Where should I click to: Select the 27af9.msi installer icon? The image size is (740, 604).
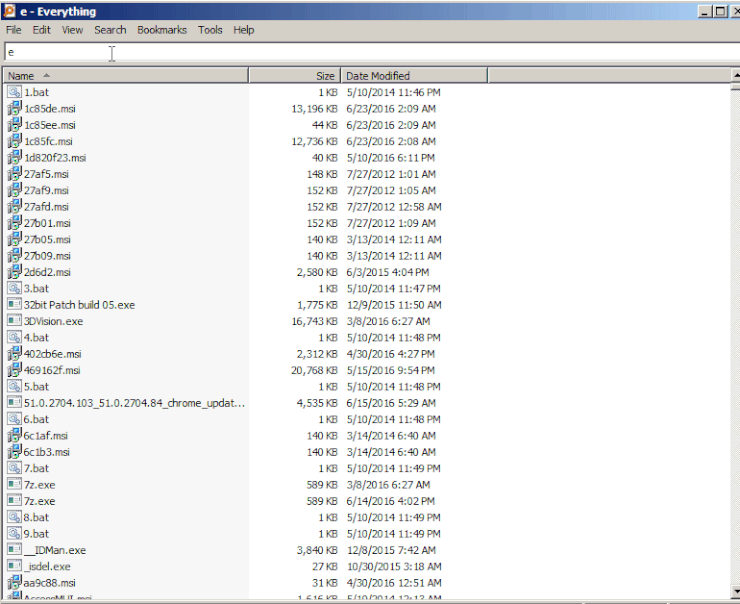click(x=15, y=190)
